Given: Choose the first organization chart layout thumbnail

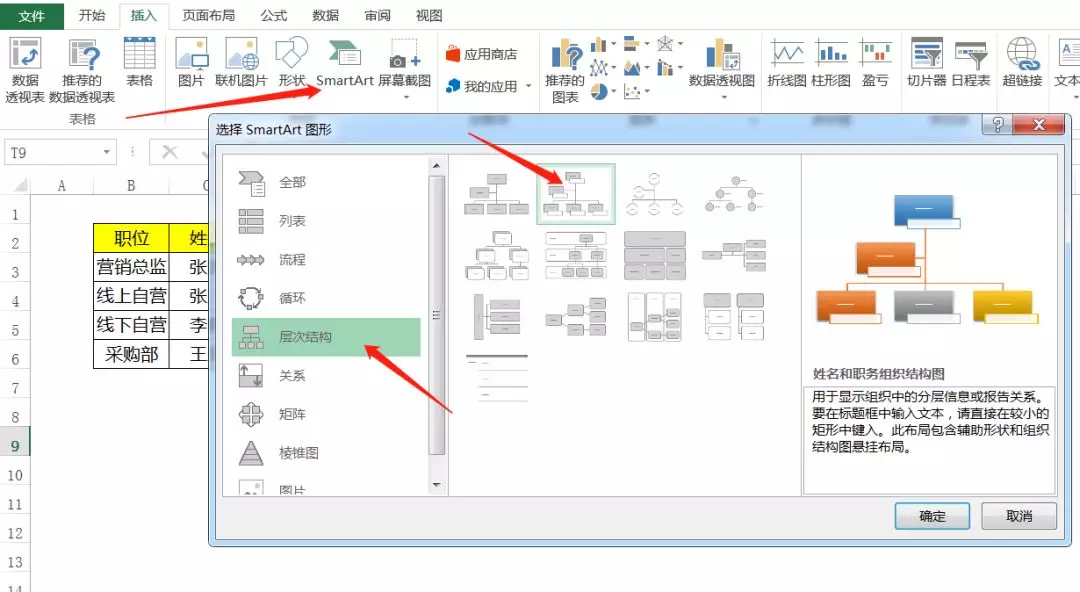Looking at the screenshot, I should [497, 194].
